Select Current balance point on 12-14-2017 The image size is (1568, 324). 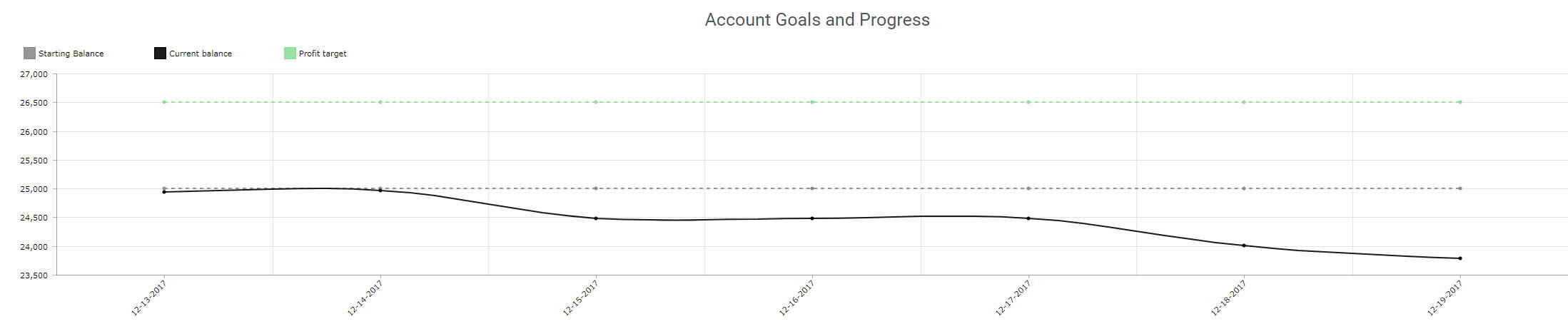click(x=380, y=191)
